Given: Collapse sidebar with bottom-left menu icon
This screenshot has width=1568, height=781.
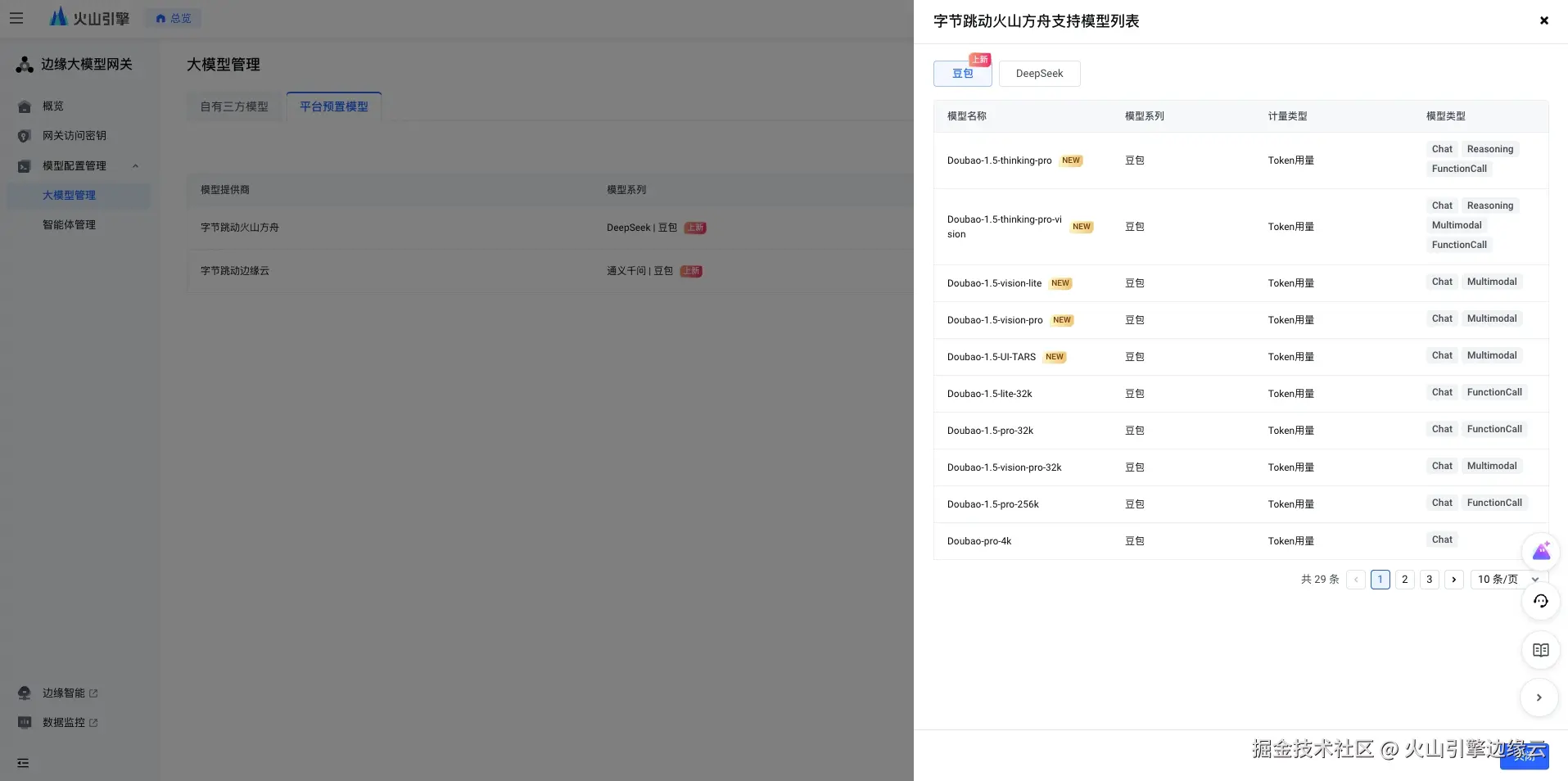Looking at the screenshot, I should point(23,763).
